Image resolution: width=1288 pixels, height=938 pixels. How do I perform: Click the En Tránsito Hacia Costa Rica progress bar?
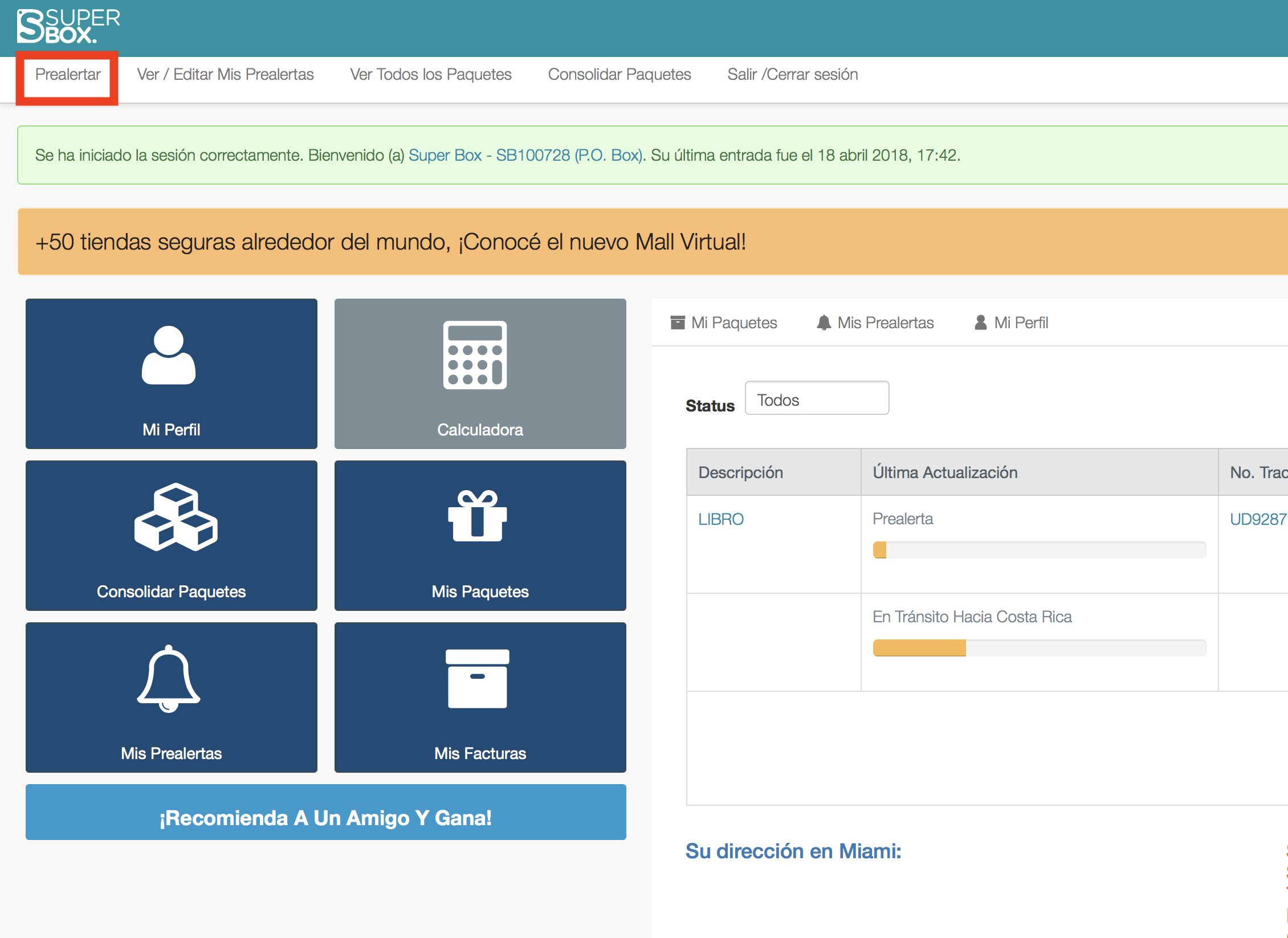(x=1040, y=648)
